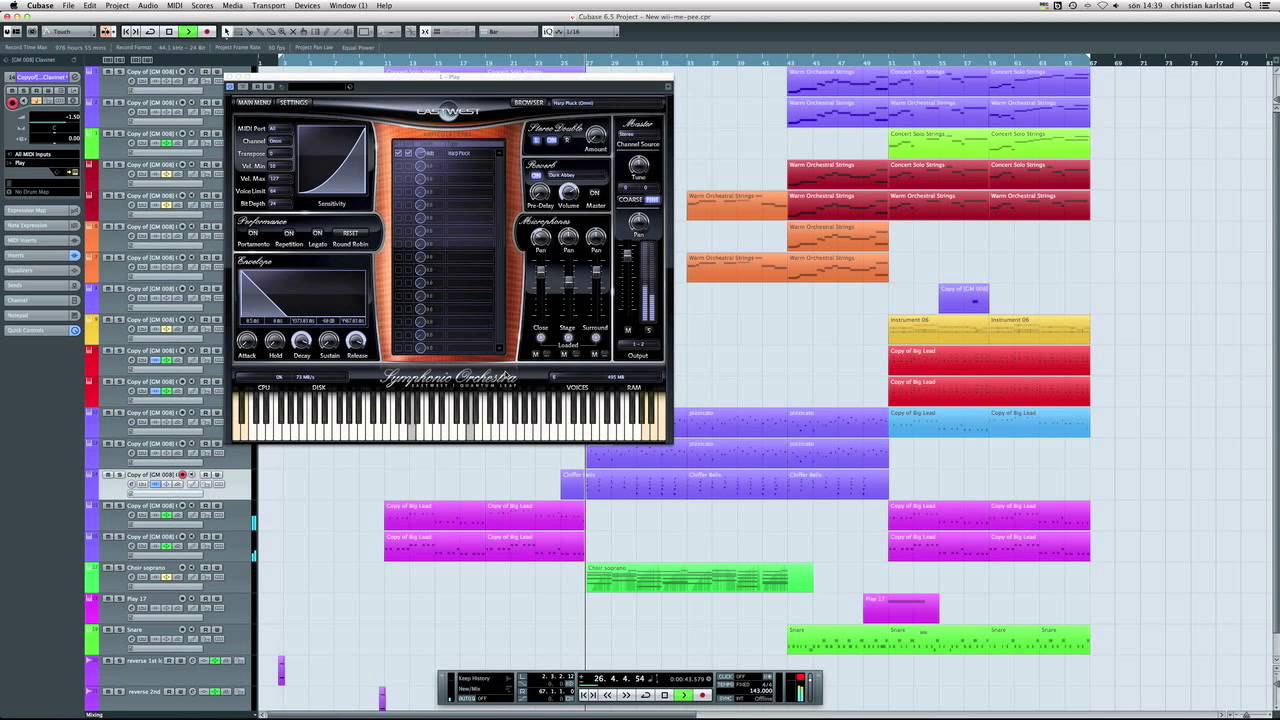Select the arrow Object Selection tool
Screen dimensions: 1280x720
click(x=227, y=32)
